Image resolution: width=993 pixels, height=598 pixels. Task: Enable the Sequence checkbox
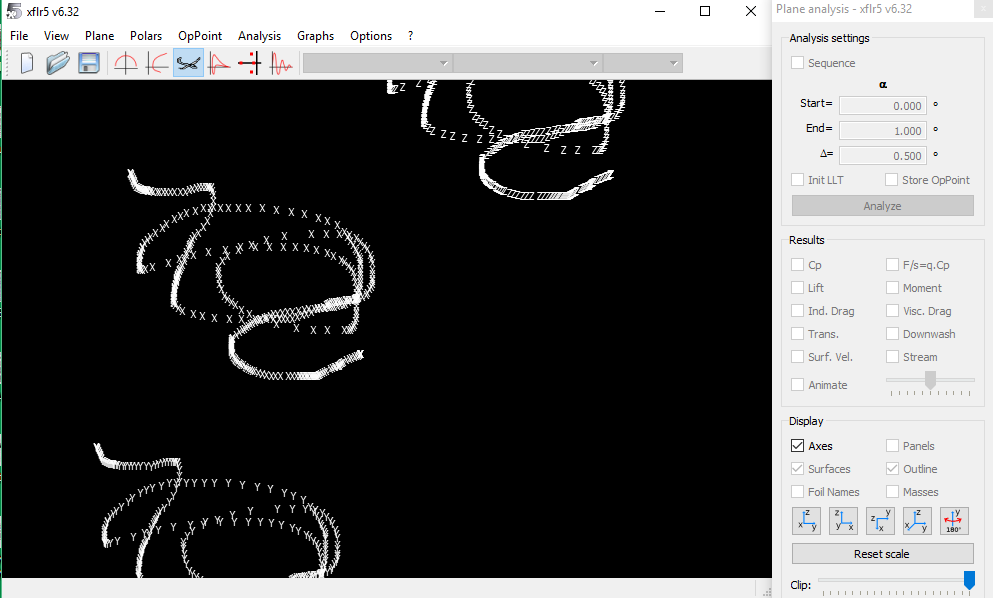click(797, 63)
